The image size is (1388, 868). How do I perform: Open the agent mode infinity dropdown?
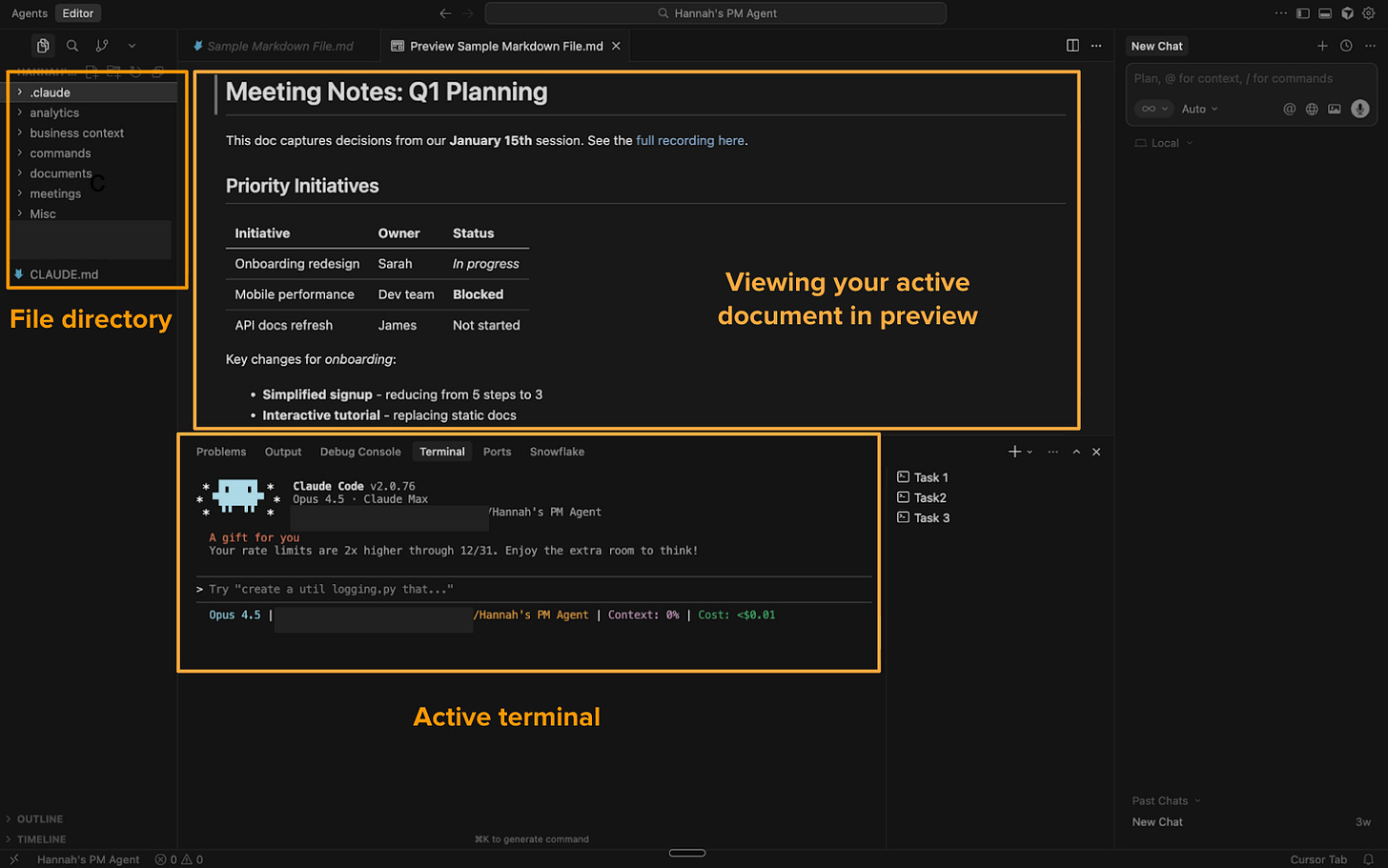pyautogui.click(x=1153, y=109)
